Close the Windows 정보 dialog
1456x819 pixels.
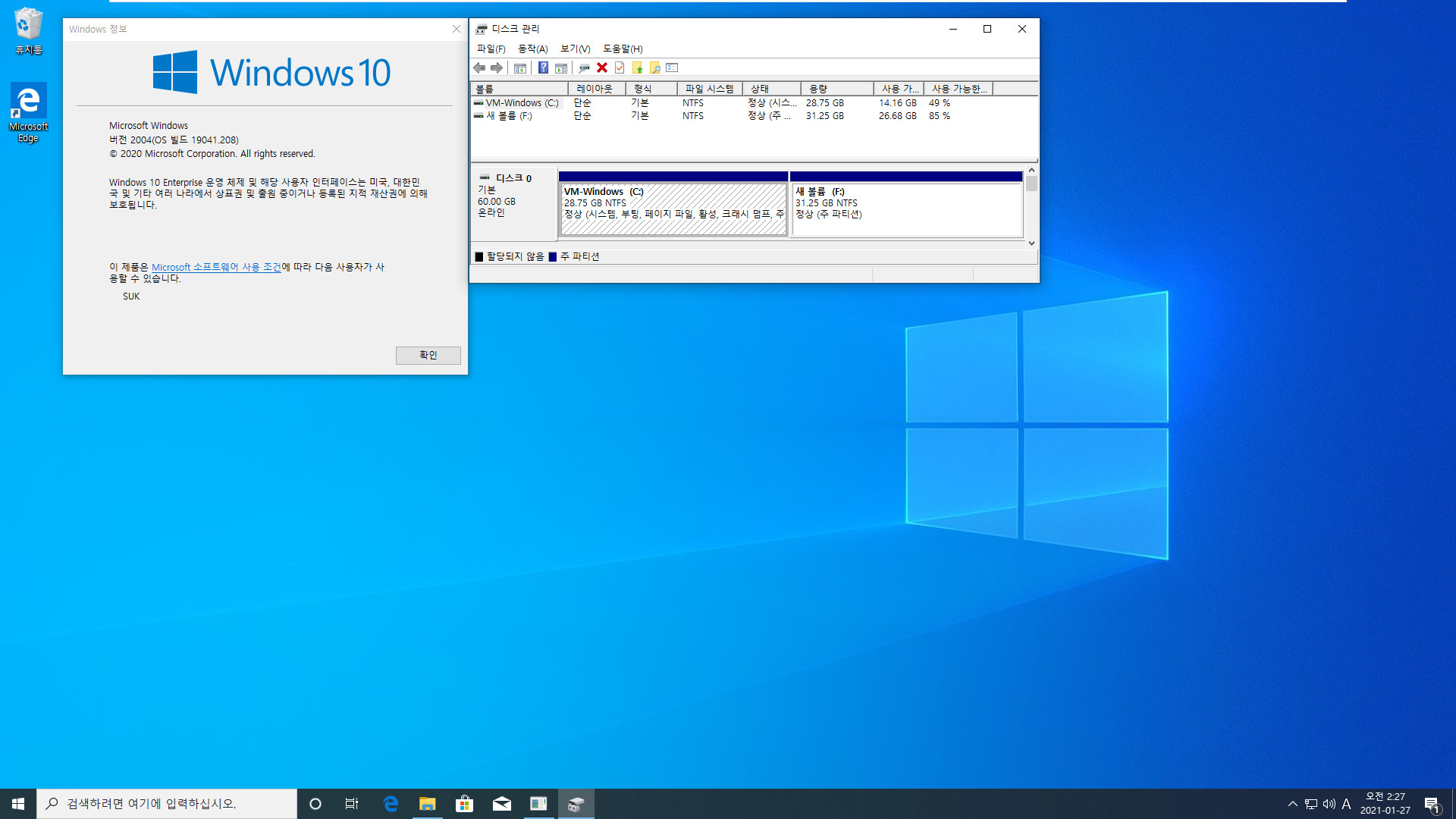tap(456, 29)
